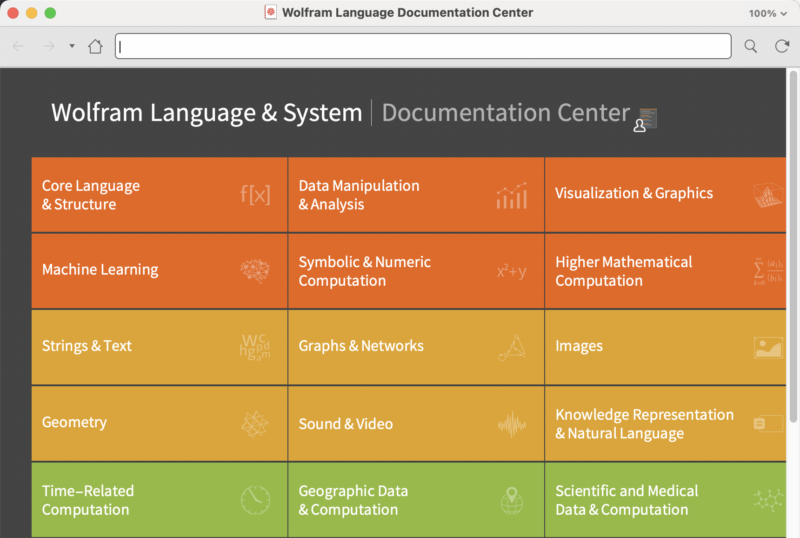Open the history dropdown arrow
The width and height of the screenshot is (800, 538).
pos(72,46)
